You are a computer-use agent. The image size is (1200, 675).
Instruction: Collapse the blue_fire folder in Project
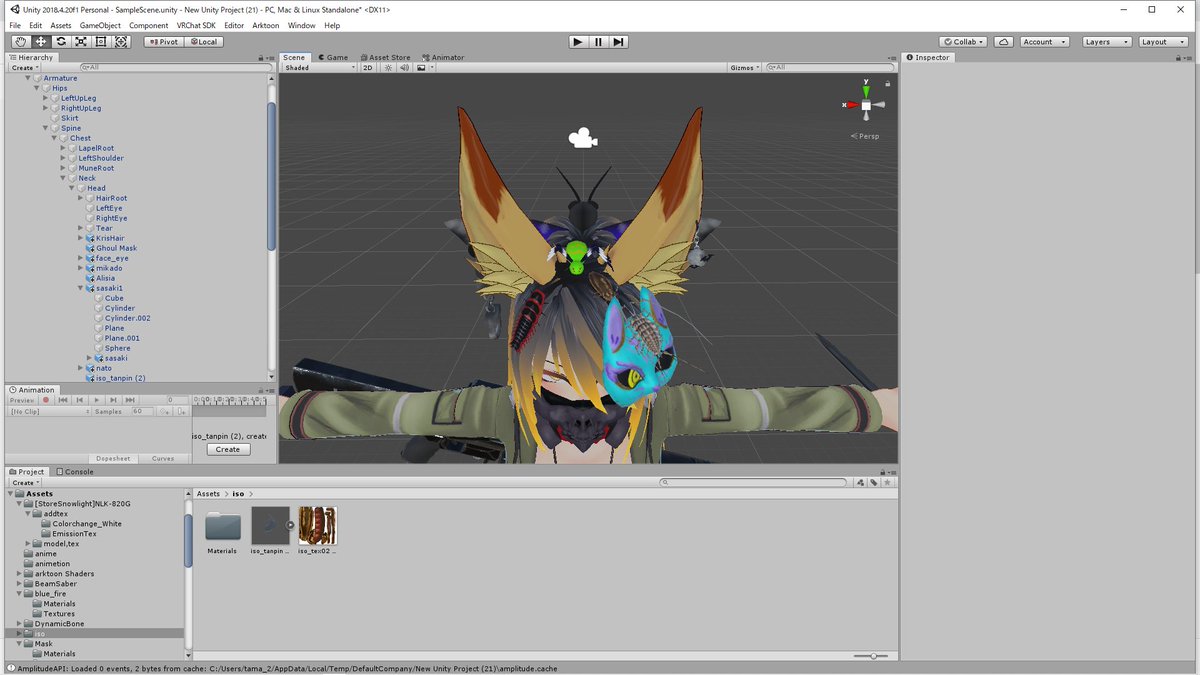pyautogui.click(x=19, y=593)
